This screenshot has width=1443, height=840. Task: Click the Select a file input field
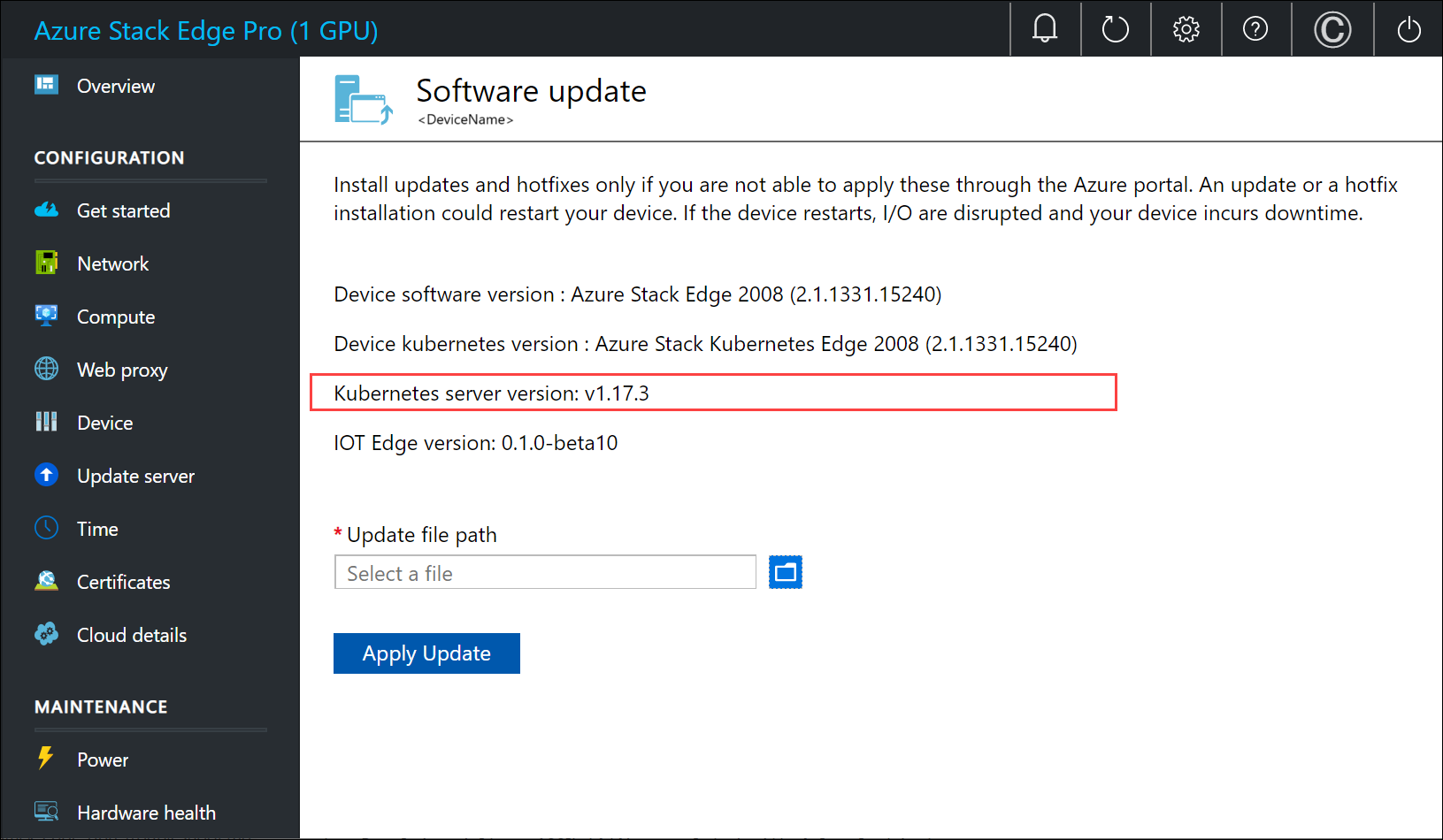[x=544, y=572]
